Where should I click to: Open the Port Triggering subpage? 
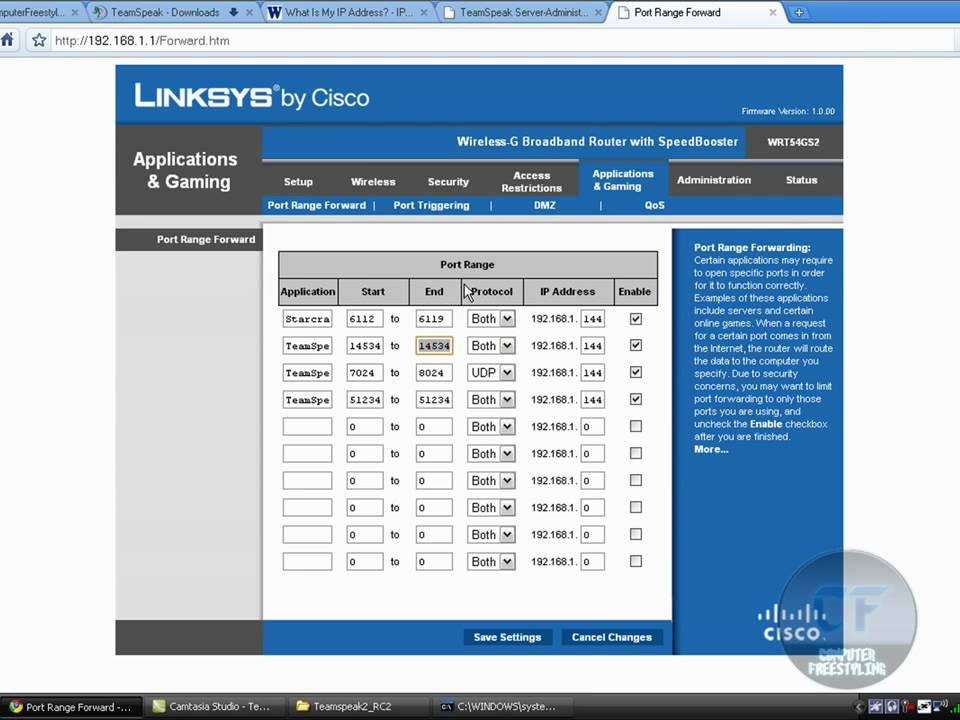431,205
